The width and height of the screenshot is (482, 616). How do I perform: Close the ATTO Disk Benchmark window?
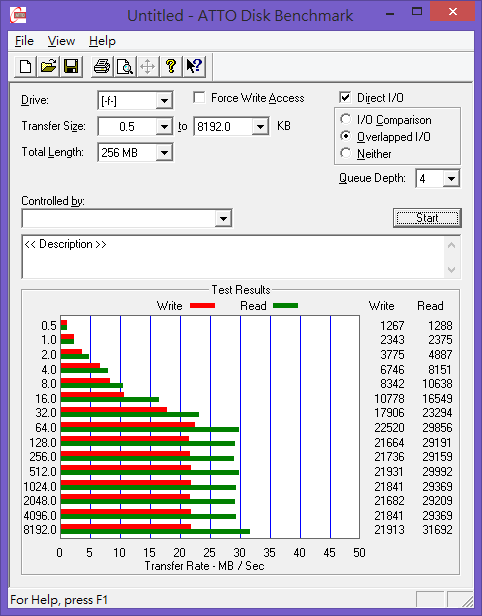[453, 12]
